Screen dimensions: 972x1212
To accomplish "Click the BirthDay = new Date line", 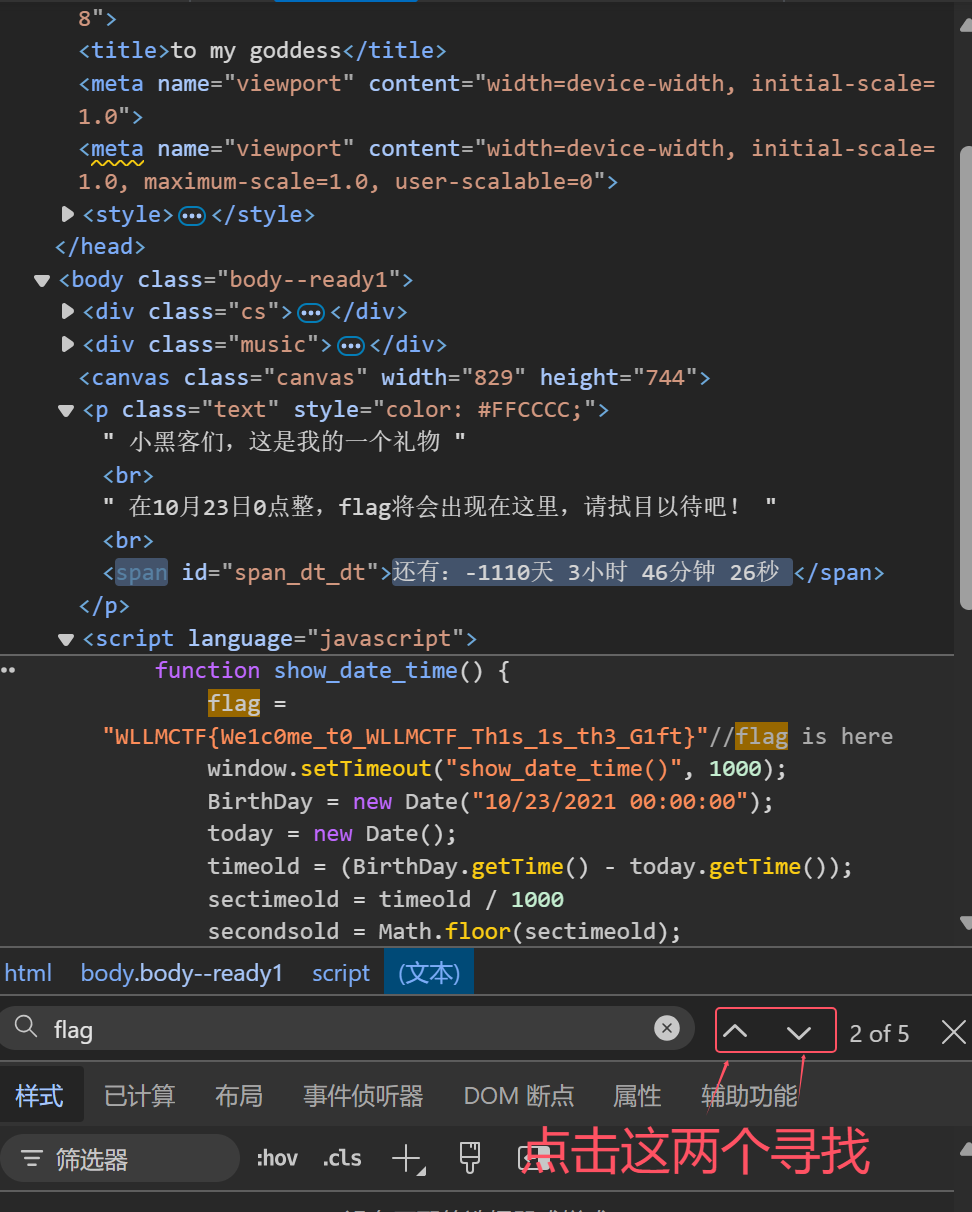I will [x=491, y=801].
